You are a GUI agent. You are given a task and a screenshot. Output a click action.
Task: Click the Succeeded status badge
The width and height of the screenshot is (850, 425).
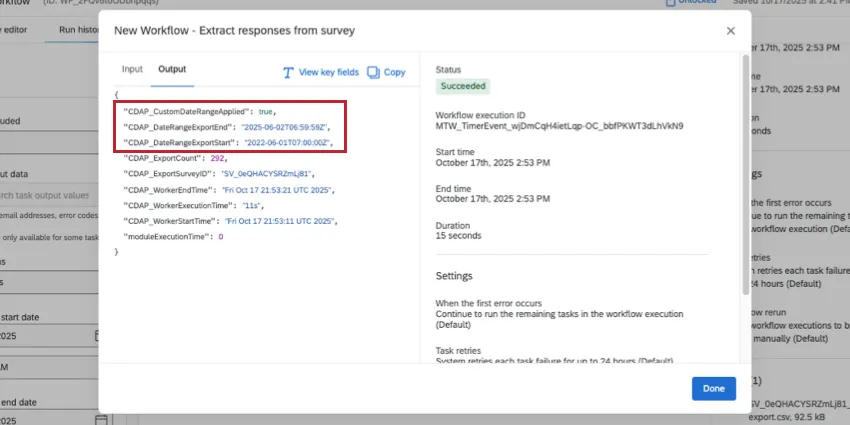(x=464, y=87)
